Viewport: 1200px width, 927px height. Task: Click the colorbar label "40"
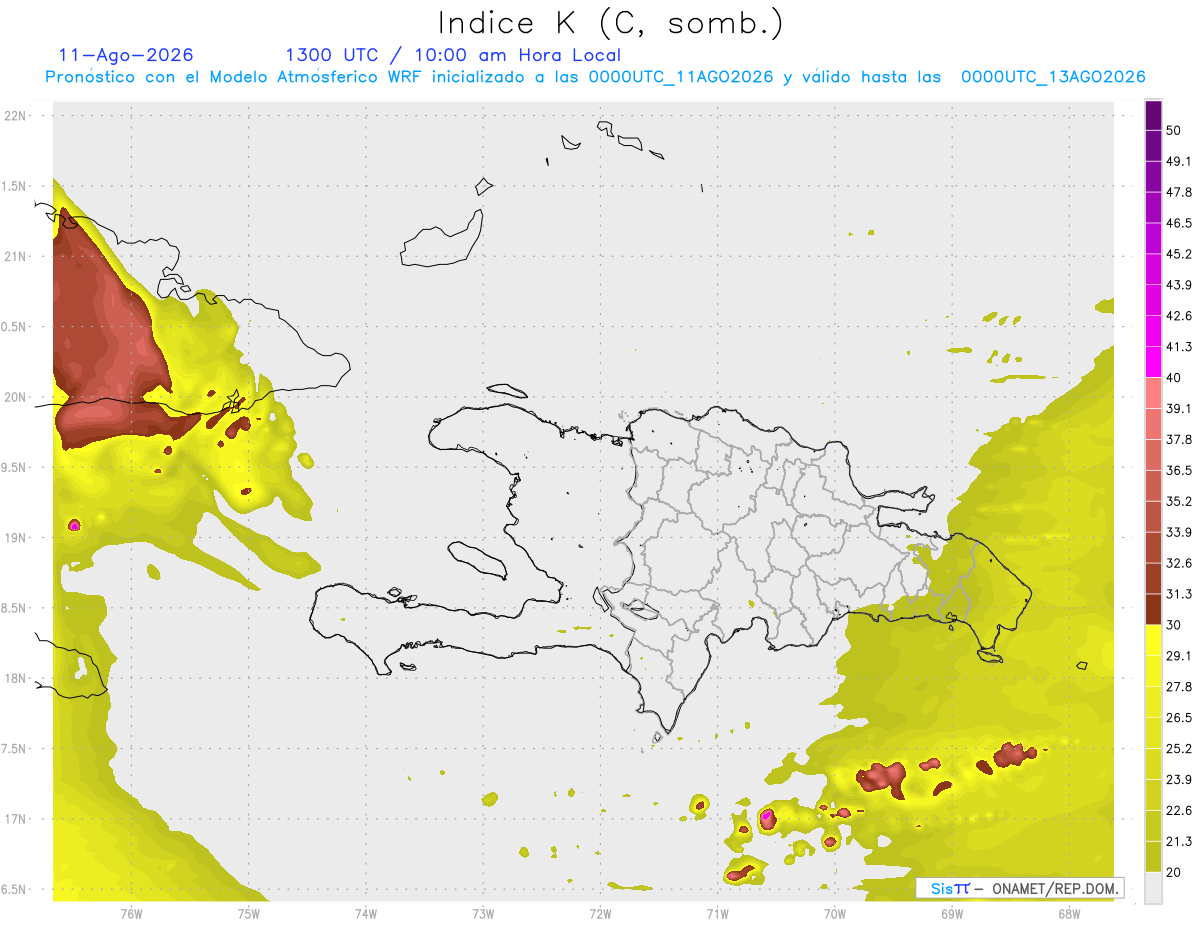(x=1175, y=378)
